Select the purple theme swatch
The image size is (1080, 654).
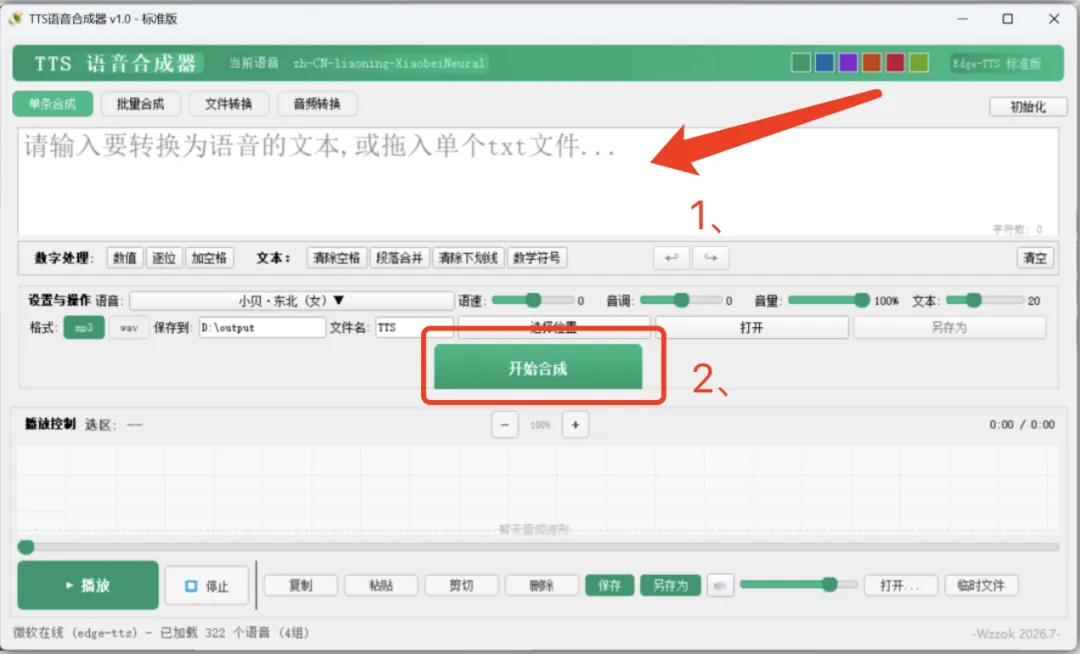click(x=848, y=63)
